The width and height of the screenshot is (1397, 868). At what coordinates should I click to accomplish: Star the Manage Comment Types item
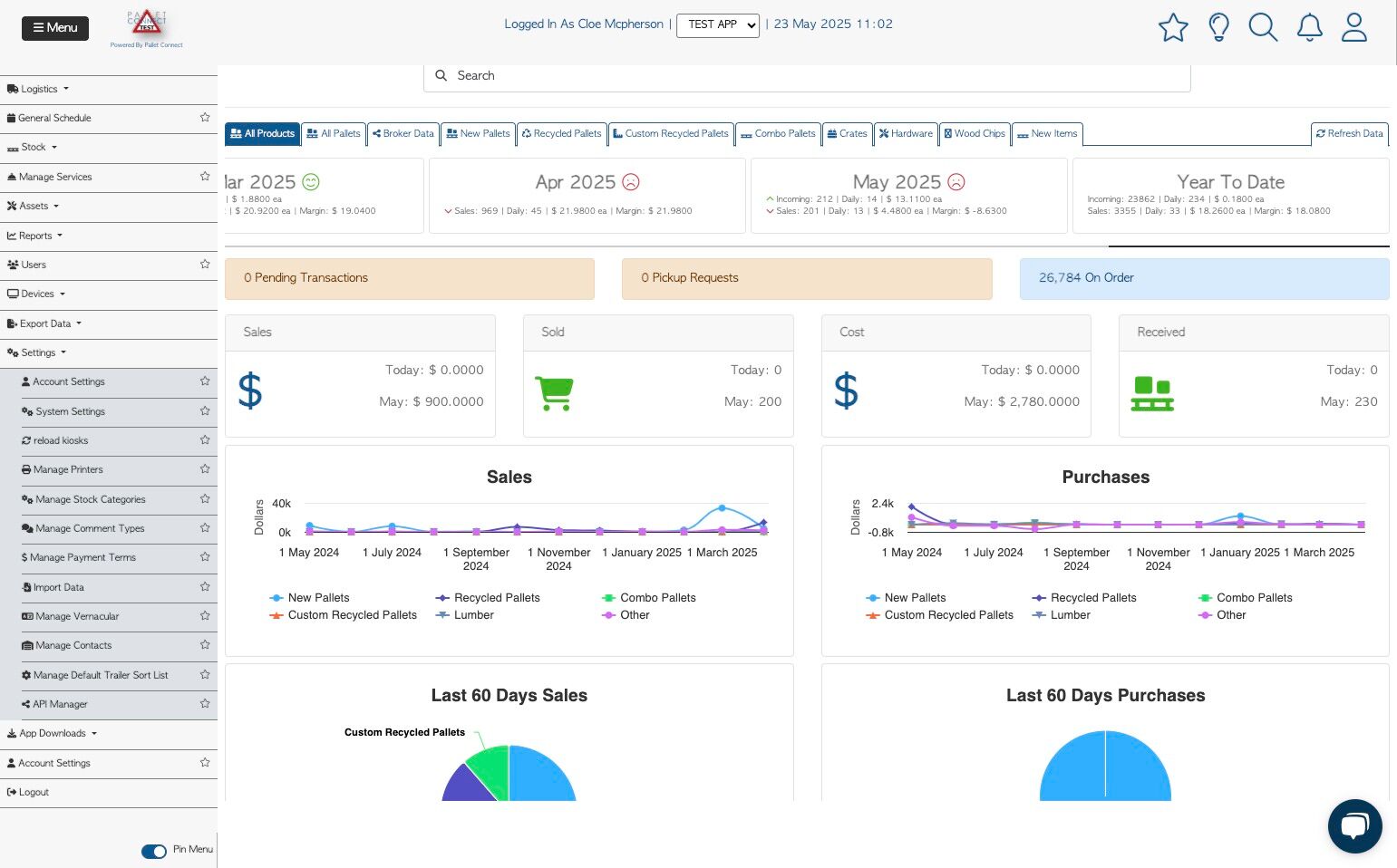click(205, 528)
